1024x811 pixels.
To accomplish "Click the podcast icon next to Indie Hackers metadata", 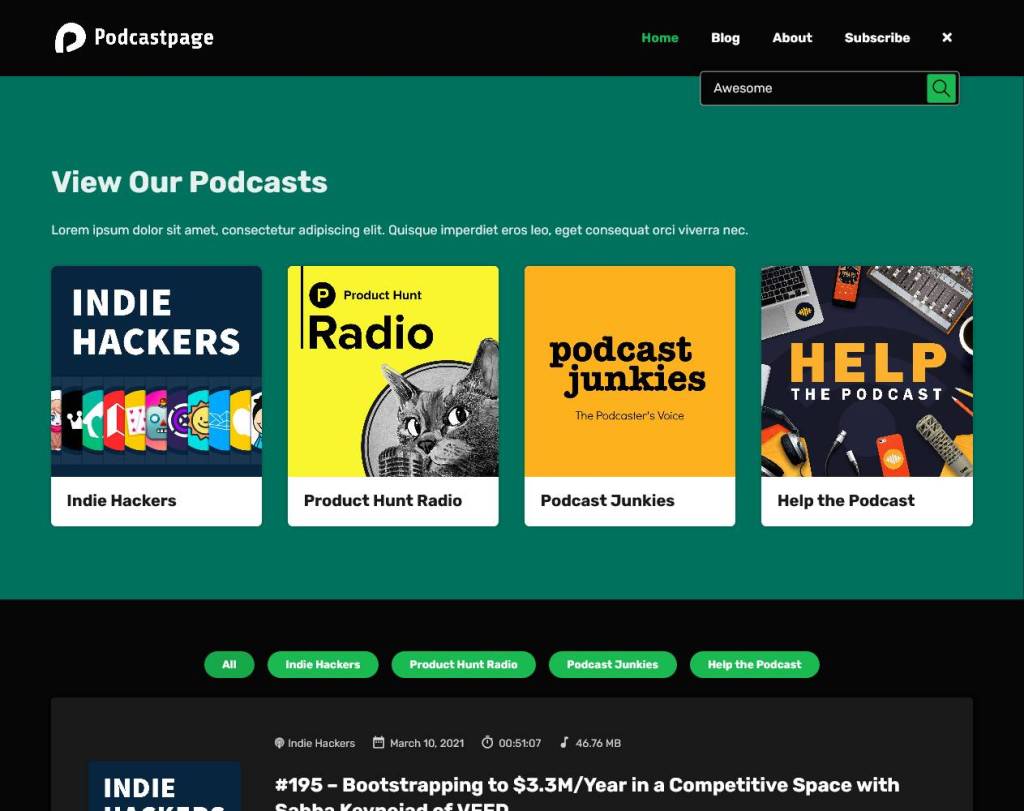I will point(279,743).
